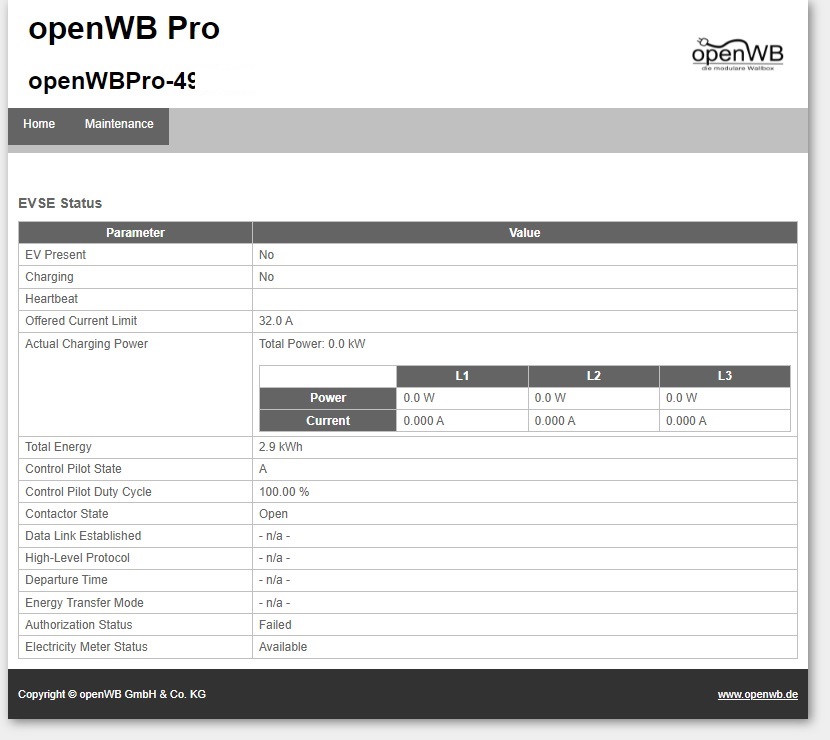830x740 pixels.
Task: Click the Offered Current Limit label
Action: pyautogui.click(x=81, y=321)
